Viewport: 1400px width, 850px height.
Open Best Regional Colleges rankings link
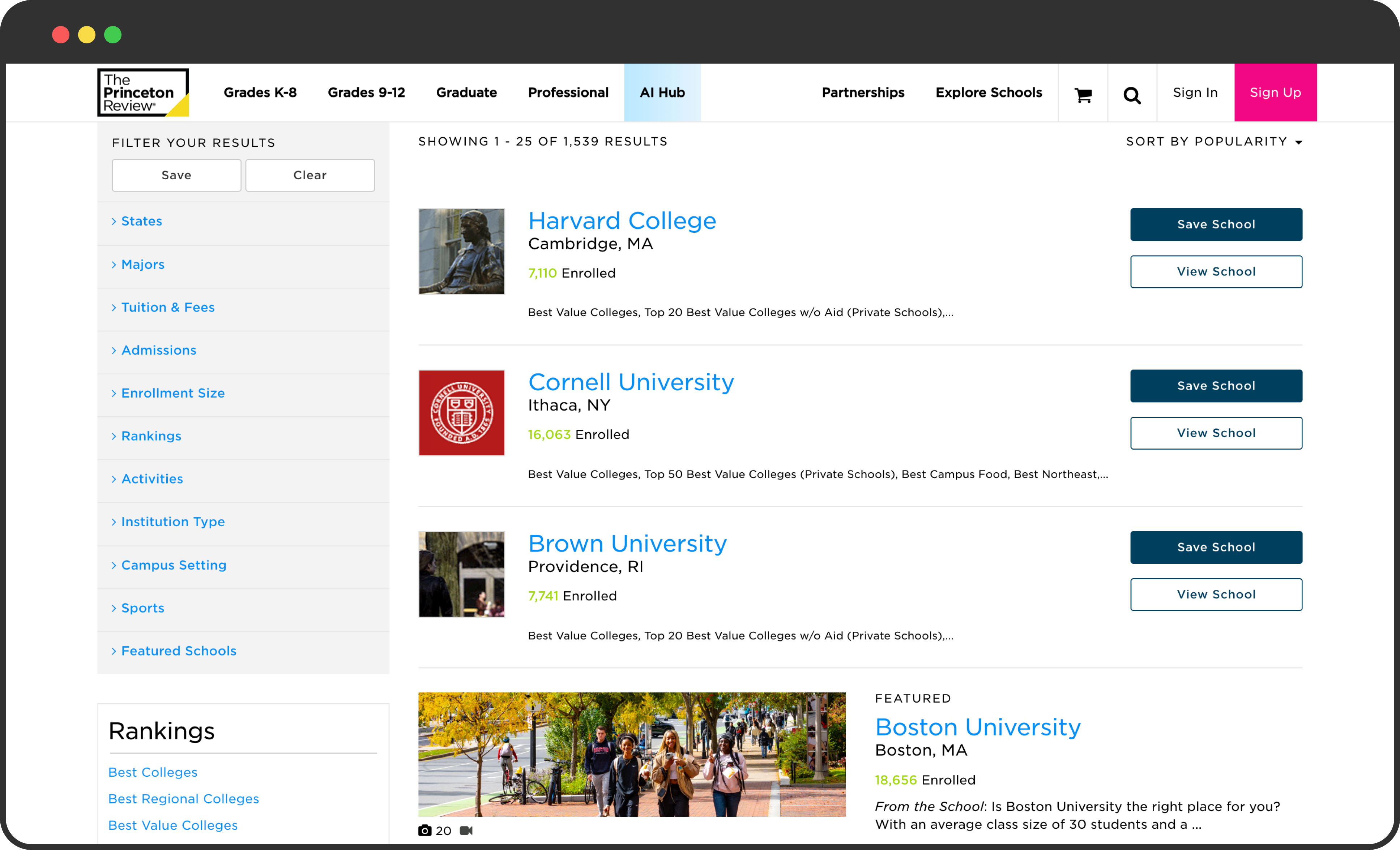pyautogui.click(x=184, y=799)
